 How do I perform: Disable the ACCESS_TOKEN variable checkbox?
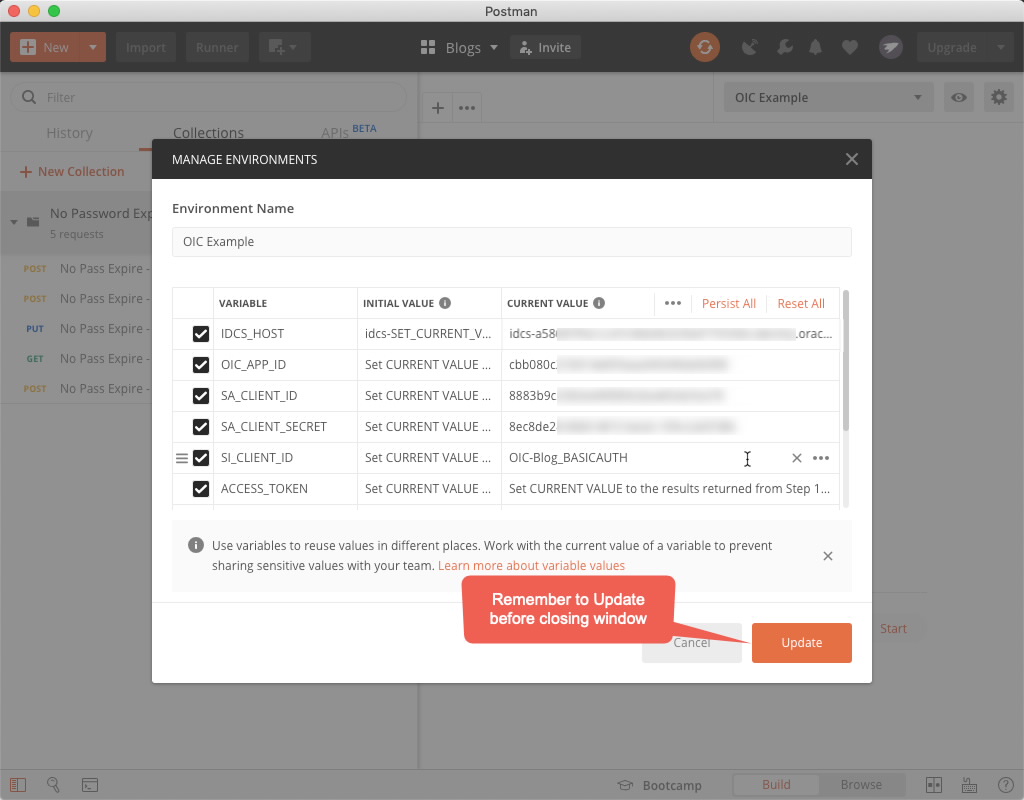[x=200, y=489]
